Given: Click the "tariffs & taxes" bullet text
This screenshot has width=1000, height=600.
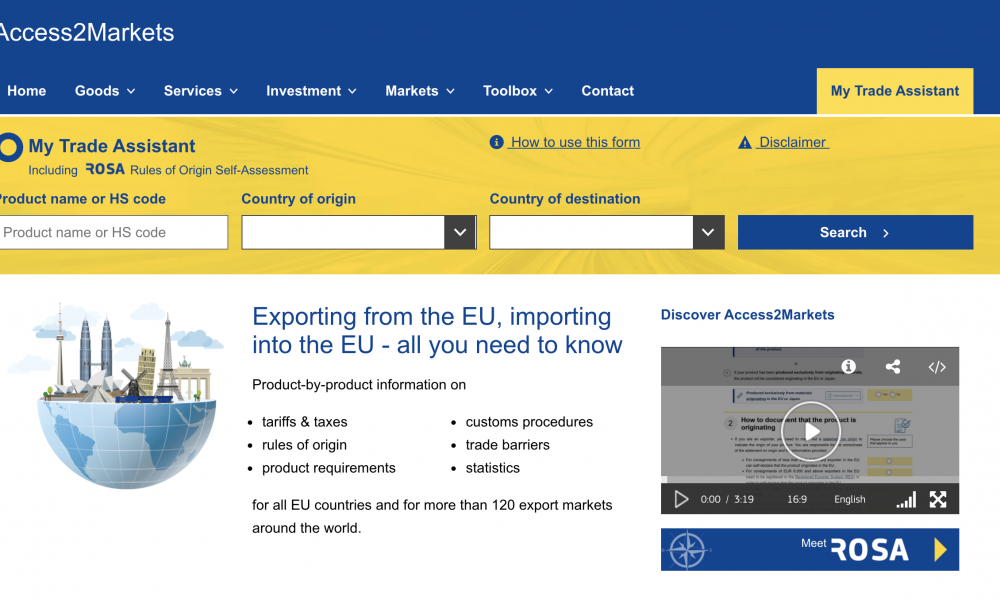Looking at the screenshot, I should tap(305, 421).
